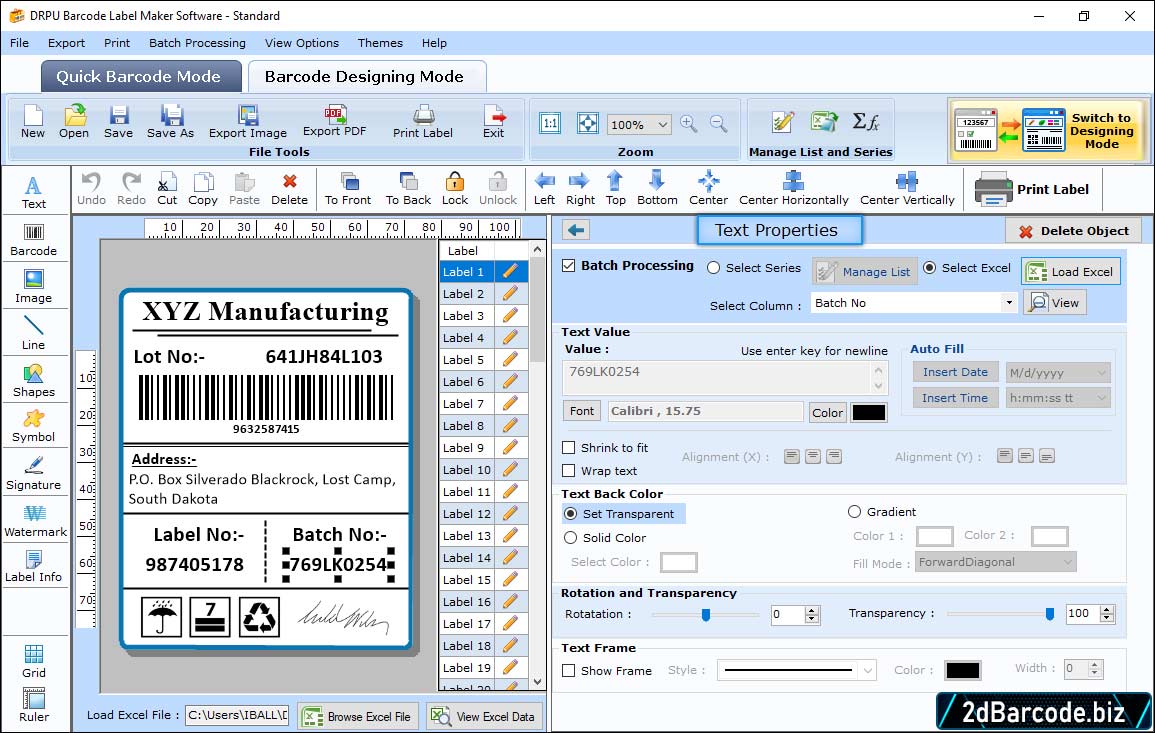This screenshot has height=733, width=1155.
Task: Select Label 5 in the label list
Action: click(x=465, y=360)
